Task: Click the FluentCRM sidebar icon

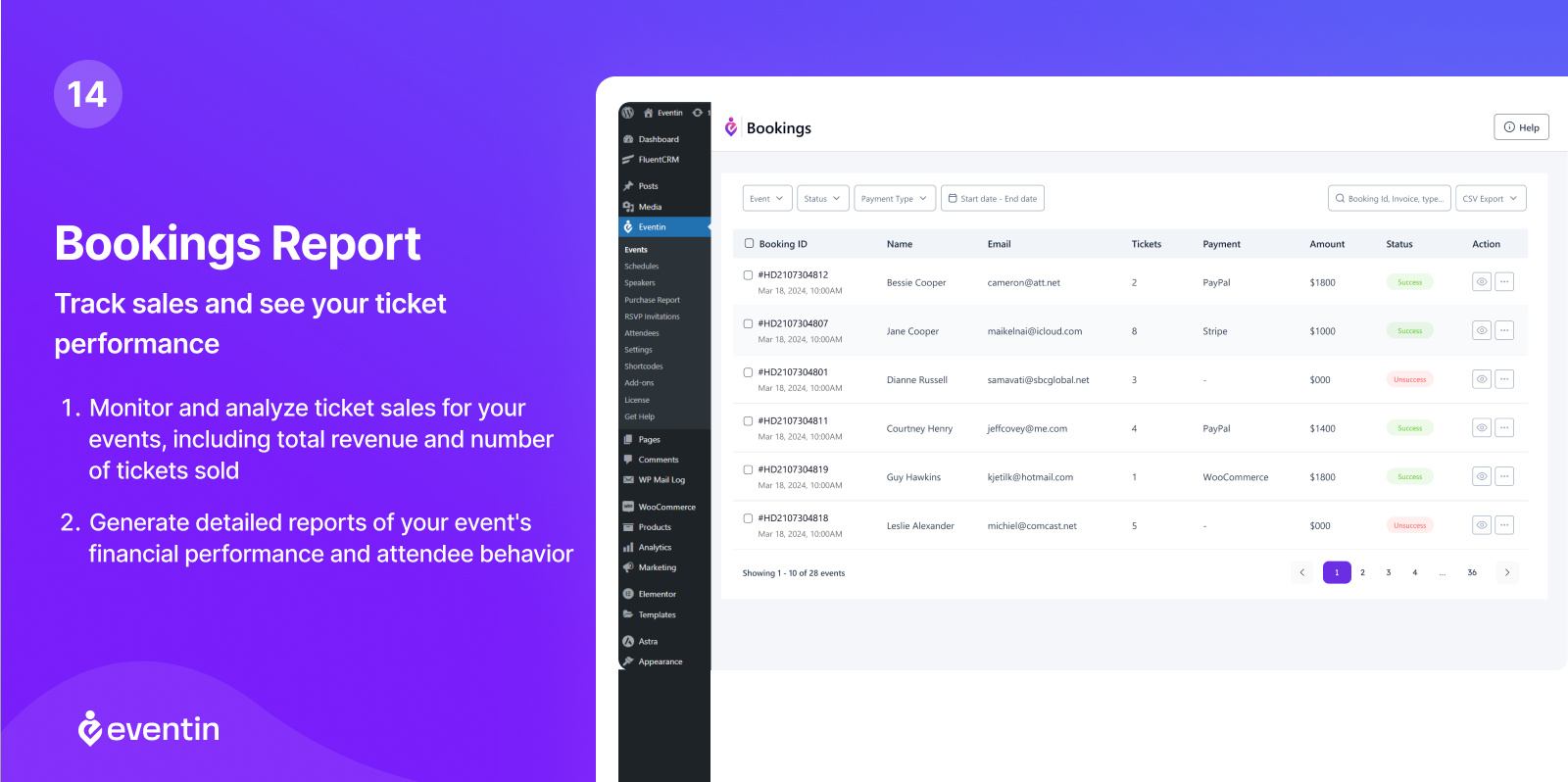Action: pyautogui.click(x=628, y=159)
